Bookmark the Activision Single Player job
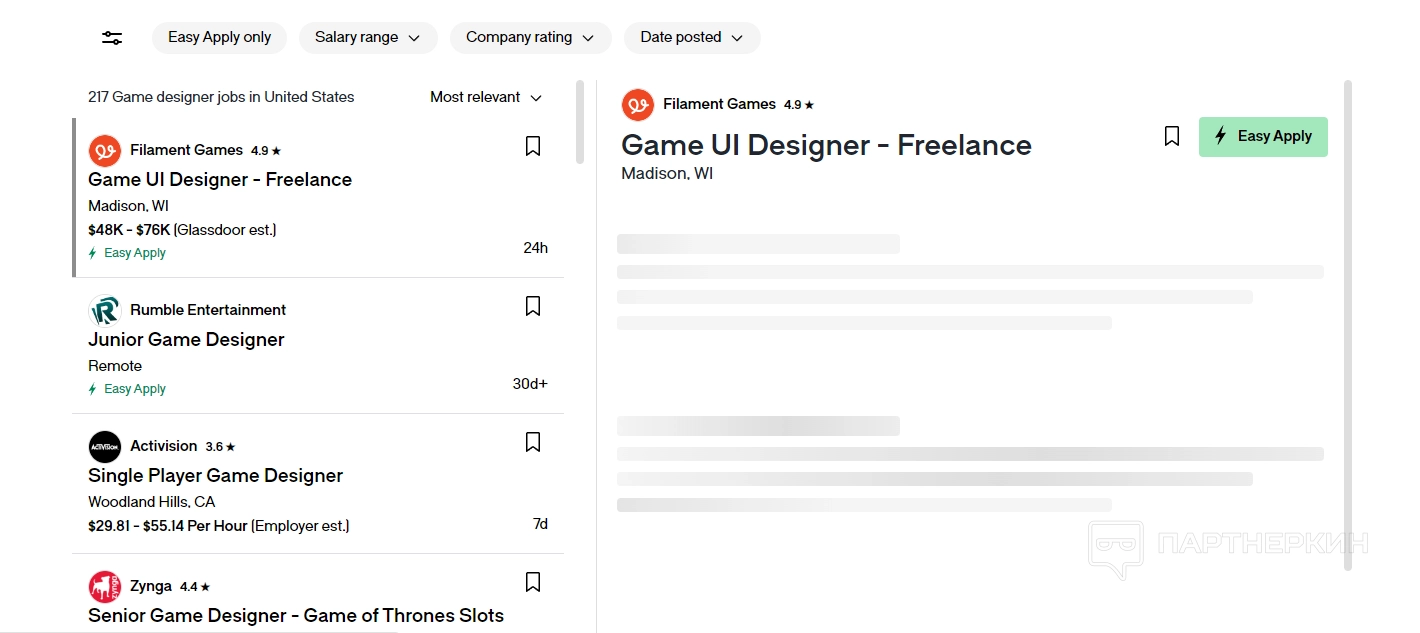This screenshot has height=633, width=1420. [x=533, y=443]
